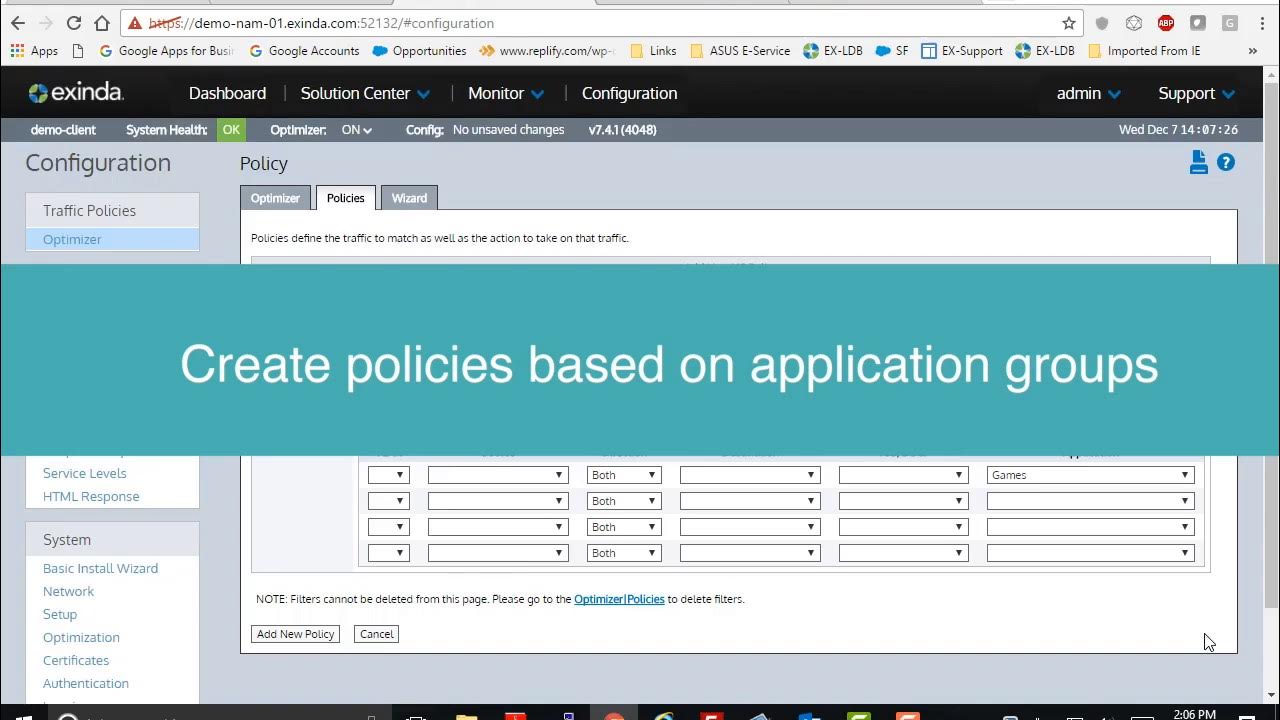The width and height of the screenshot is (1280, 720).
Task: Bookmark this page with the star icon
Action: tap(1069, 22)
